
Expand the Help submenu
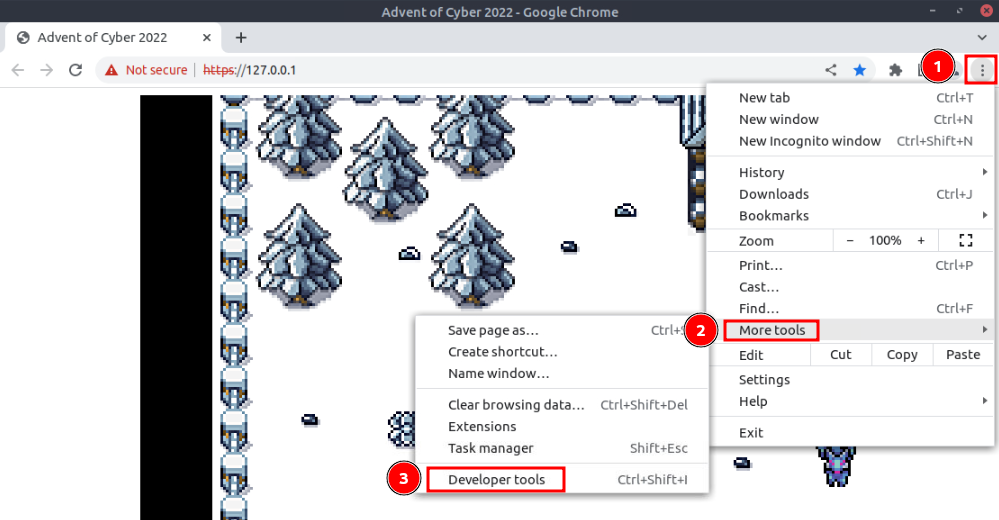click(753, 401)
